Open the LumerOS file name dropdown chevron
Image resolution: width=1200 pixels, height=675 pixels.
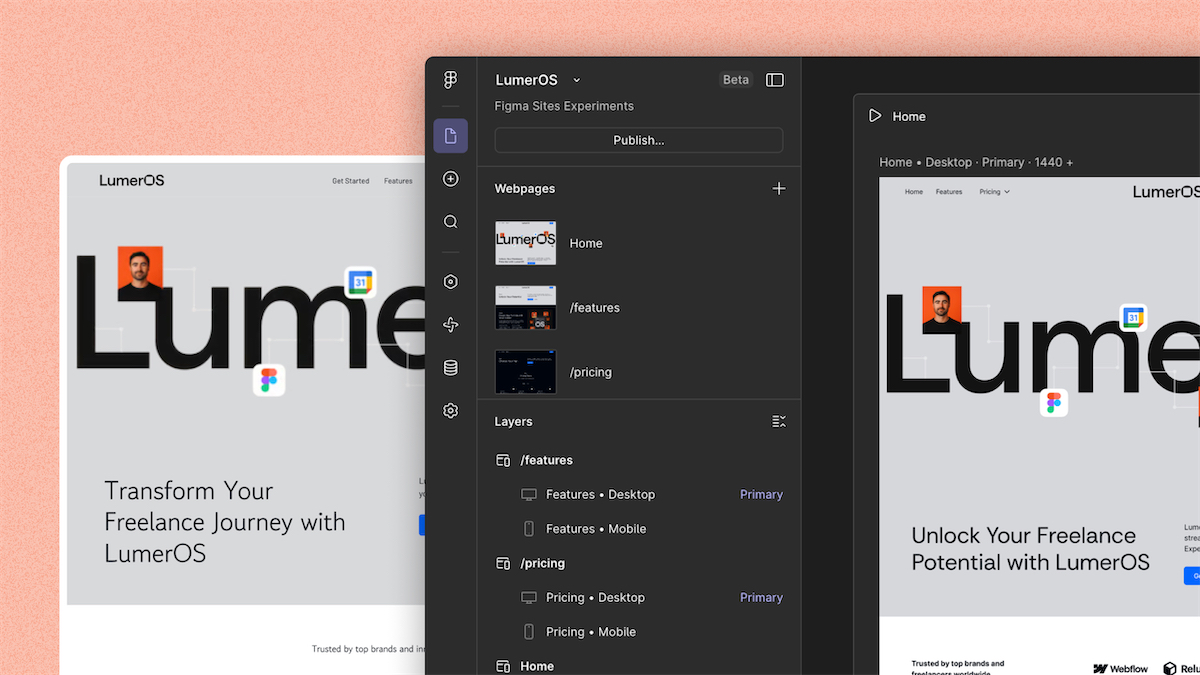(x=577, y=81)
